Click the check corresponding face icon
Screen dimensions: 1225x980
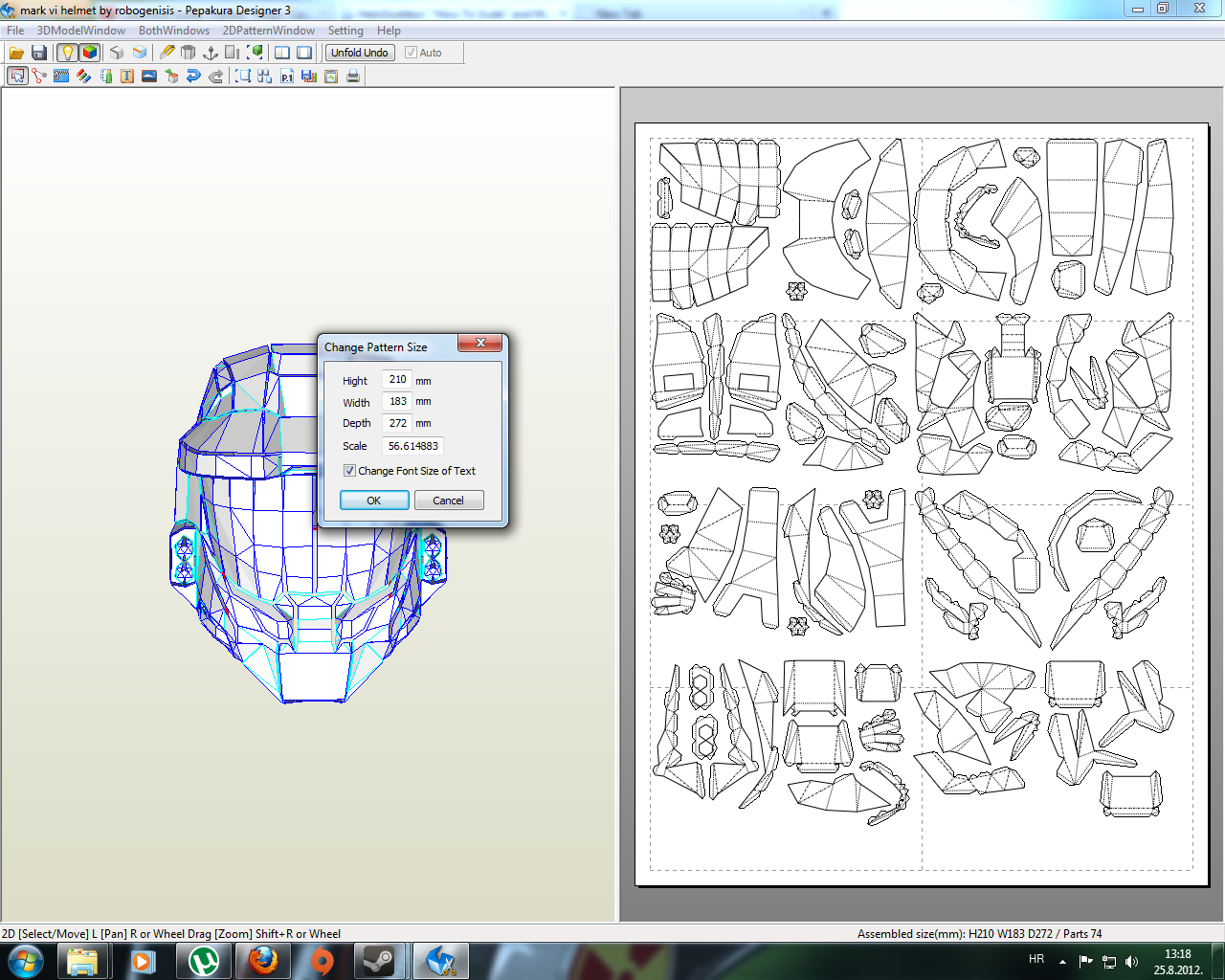point(105,76)
